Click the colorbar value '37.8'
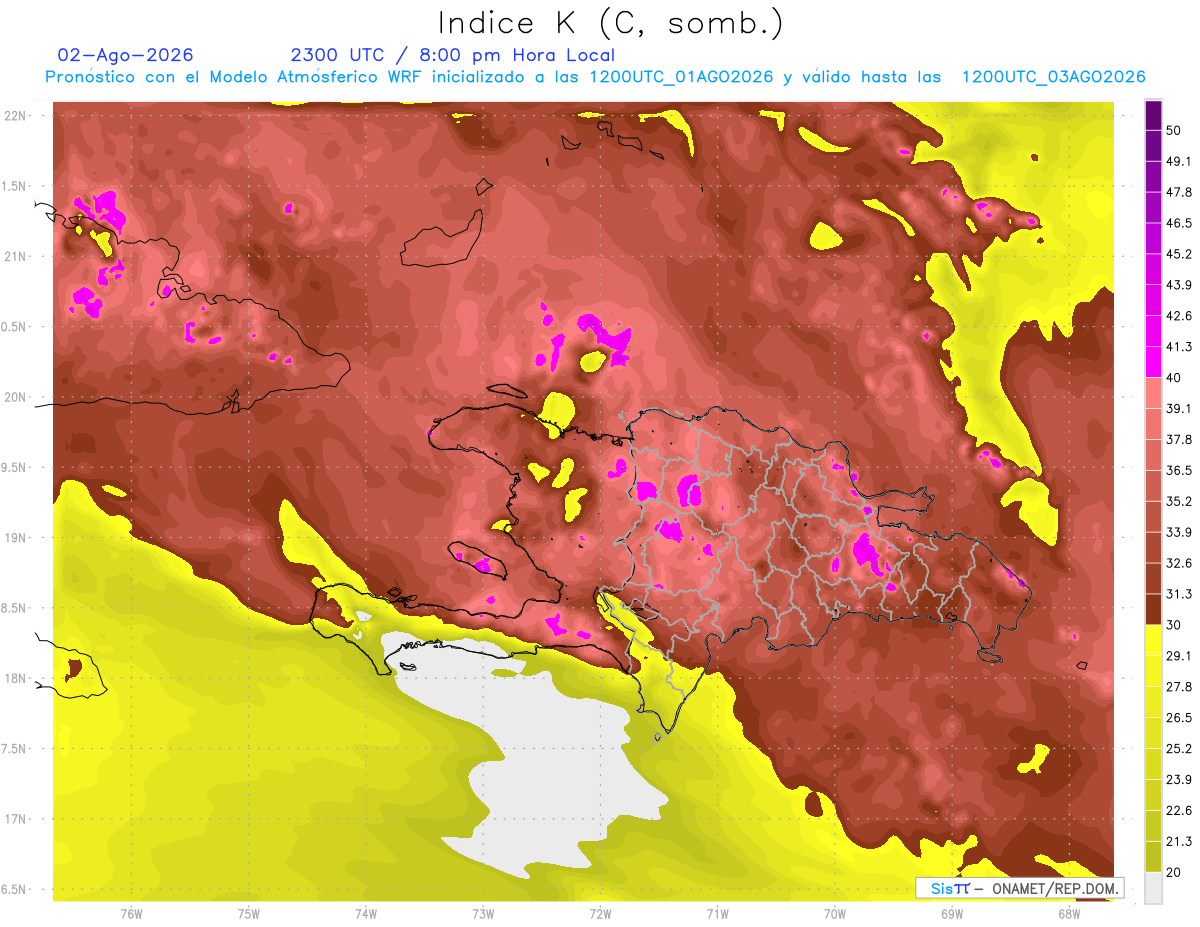1200x927 pixels. [x=1178, y=440]
